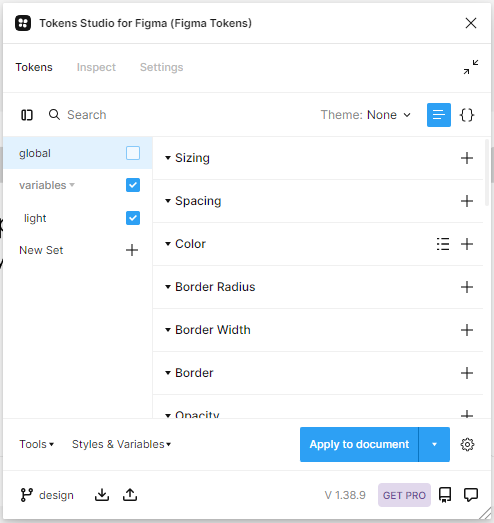Viewport: 494px width, 523px height.
Task: Focus the Search tokens field
Action: (86, 115)
